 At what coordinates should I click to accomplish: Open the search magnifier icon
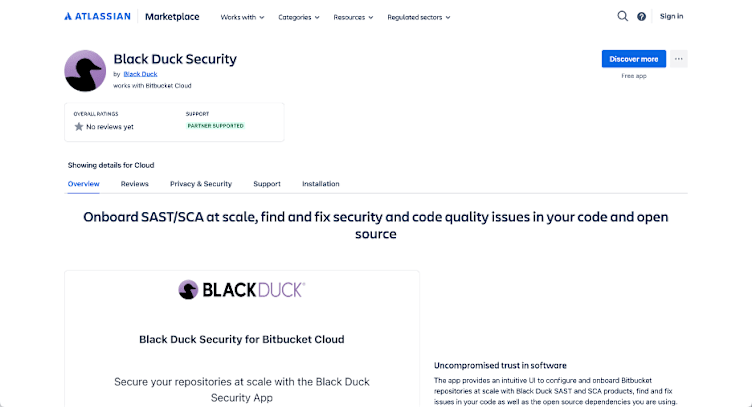click(x=623, y=16)
